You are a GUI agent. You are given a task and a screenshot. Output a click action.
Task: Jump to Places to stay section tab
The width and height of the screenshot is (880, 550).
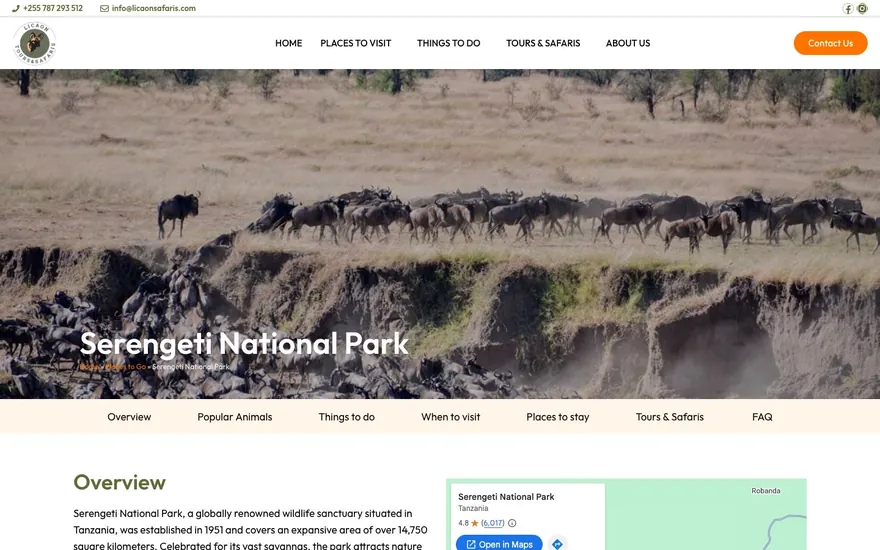pyautogui.click(x=558, y=417)
